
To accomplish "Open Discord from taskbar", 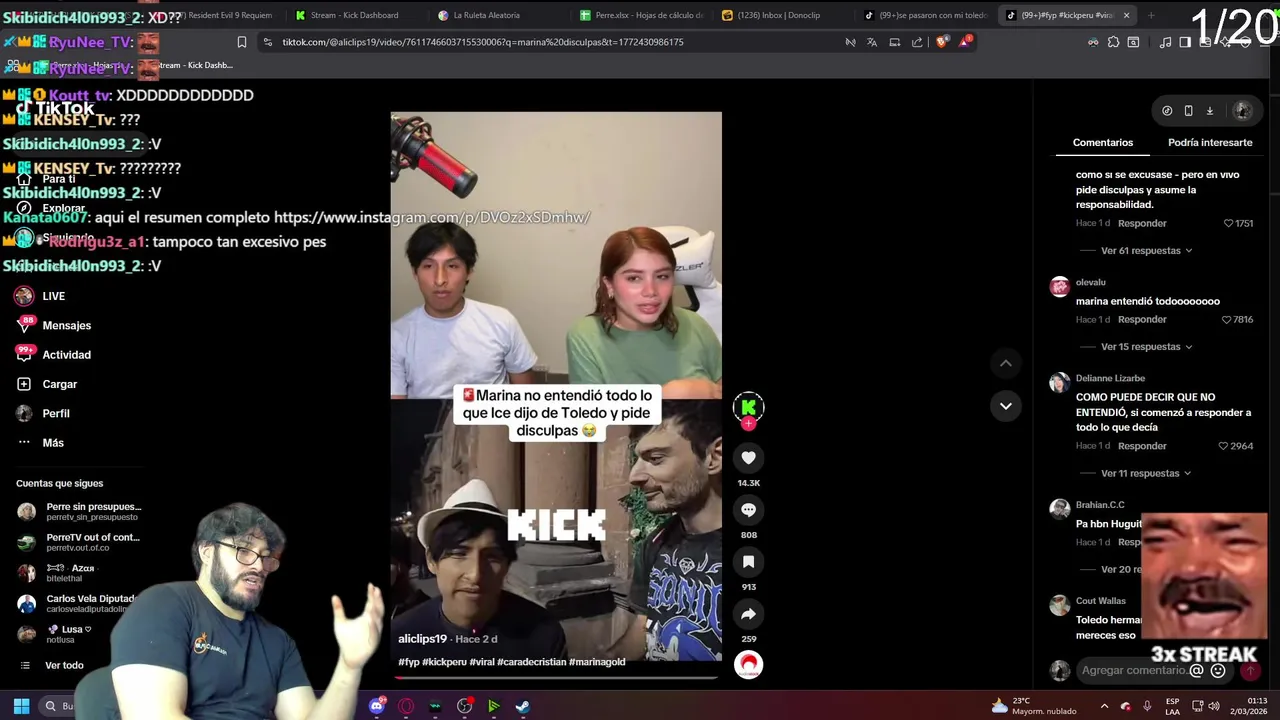I will [377, 706].
